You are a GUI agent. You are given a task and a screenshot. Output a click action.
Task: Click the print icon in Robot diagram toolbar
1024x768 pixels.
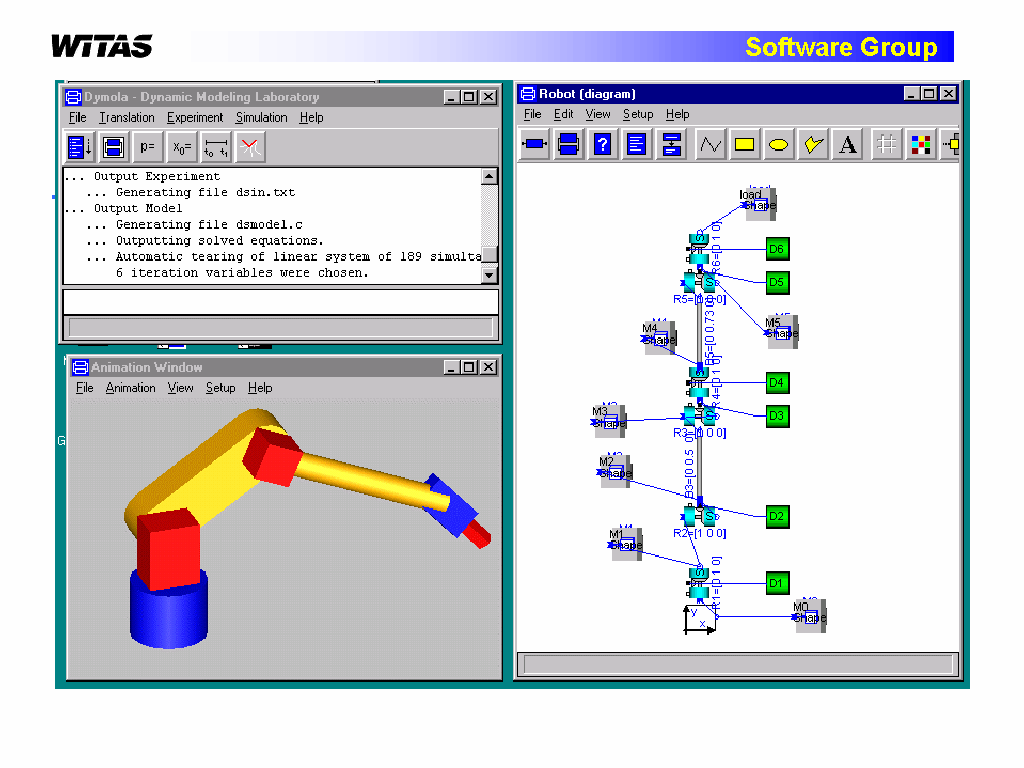coord(568,144)
